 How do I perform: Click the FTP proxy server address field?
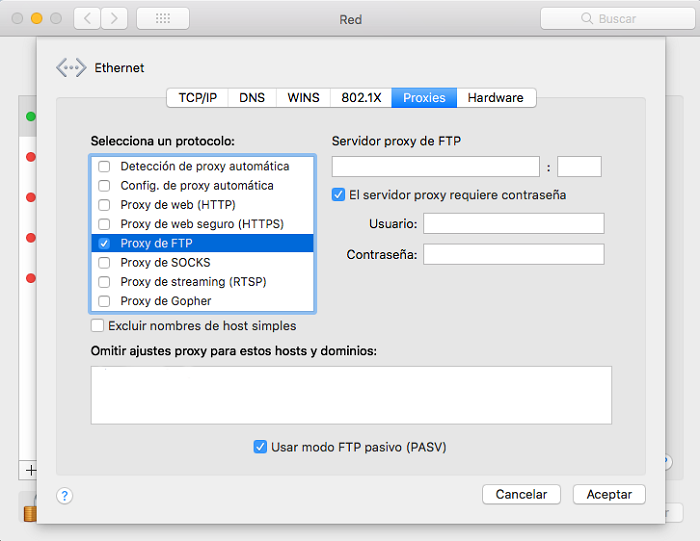pyautogui.click(x=435, y=167)
